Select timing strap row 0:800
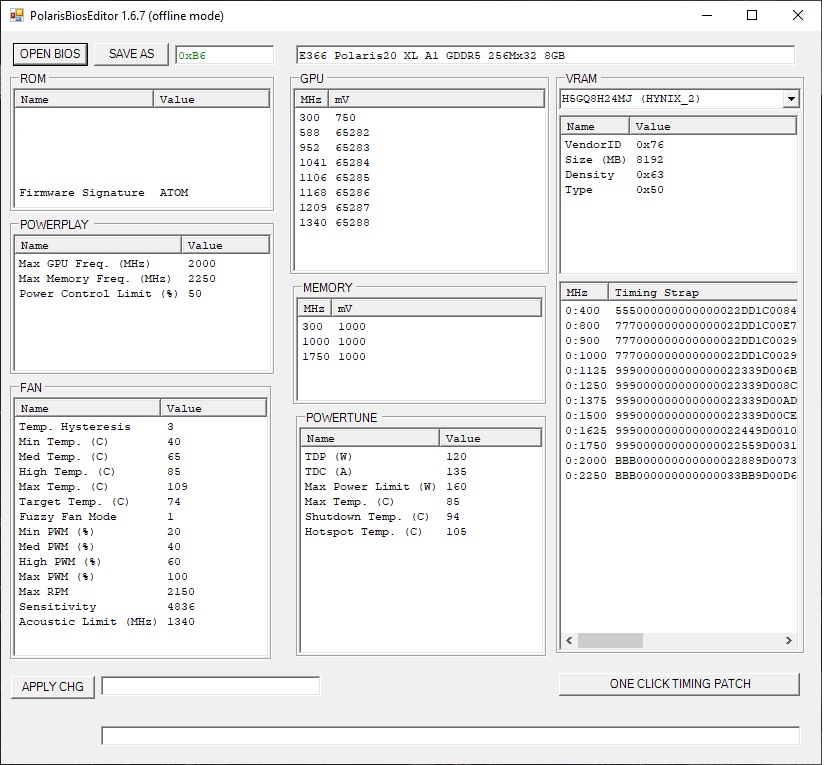 (x=679, y=325)
